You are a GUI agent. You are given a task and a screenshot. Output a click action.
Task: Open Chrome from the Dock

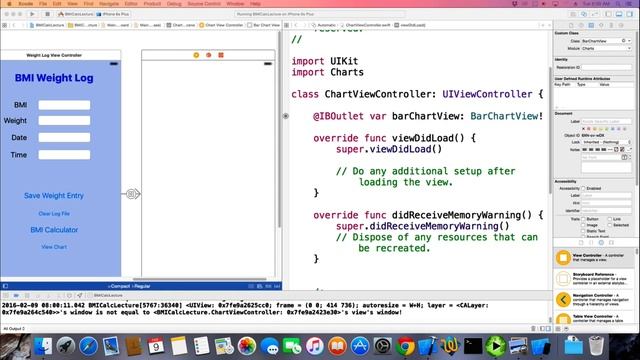click(x=405, y=347)
